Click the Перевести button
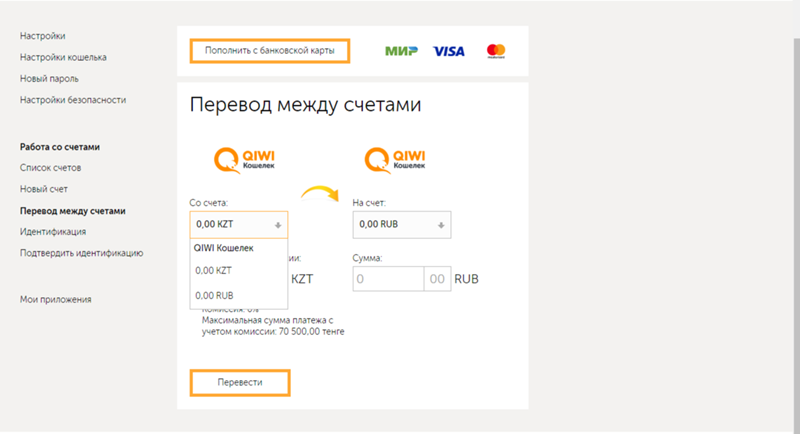800x434 pixels. pyautogui.click(x=239, y=383)
